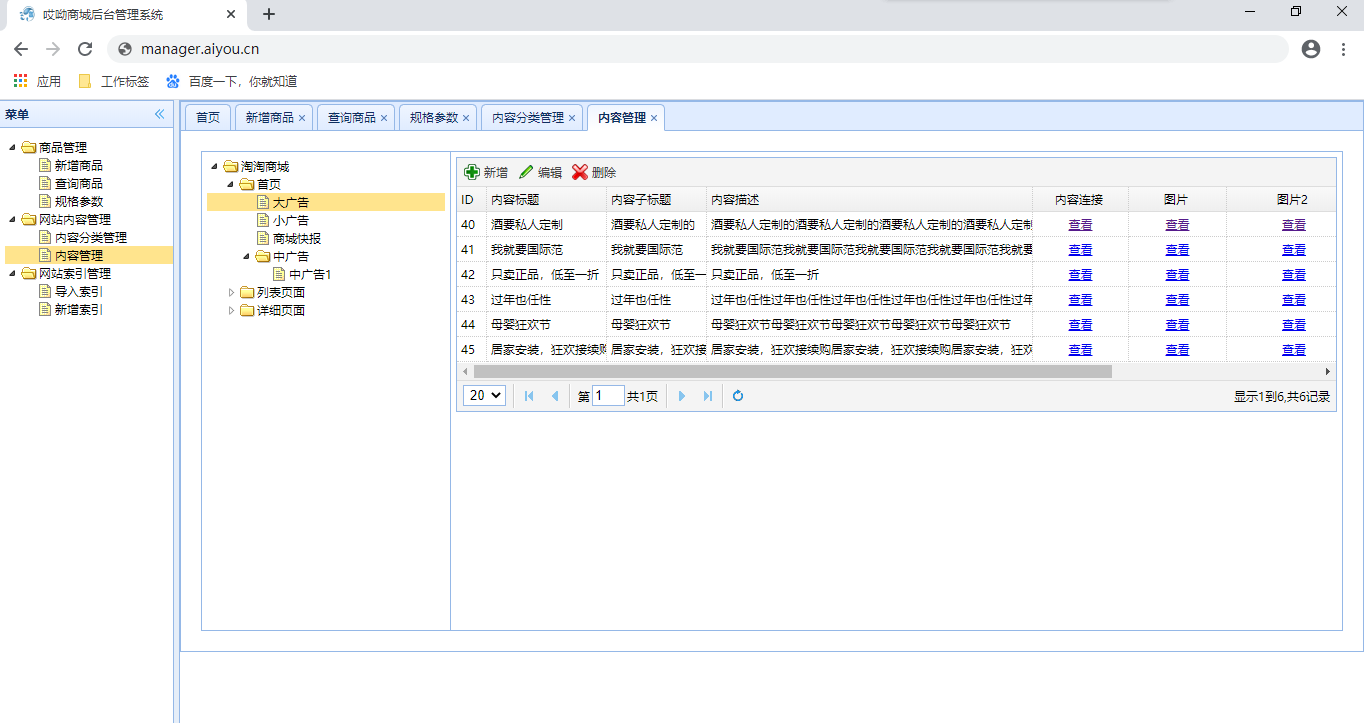Image resolution: width=1364 pixels, height=723 pixels.
Task: Switch to the 首页 tab
Action: [x=207, y=117]
